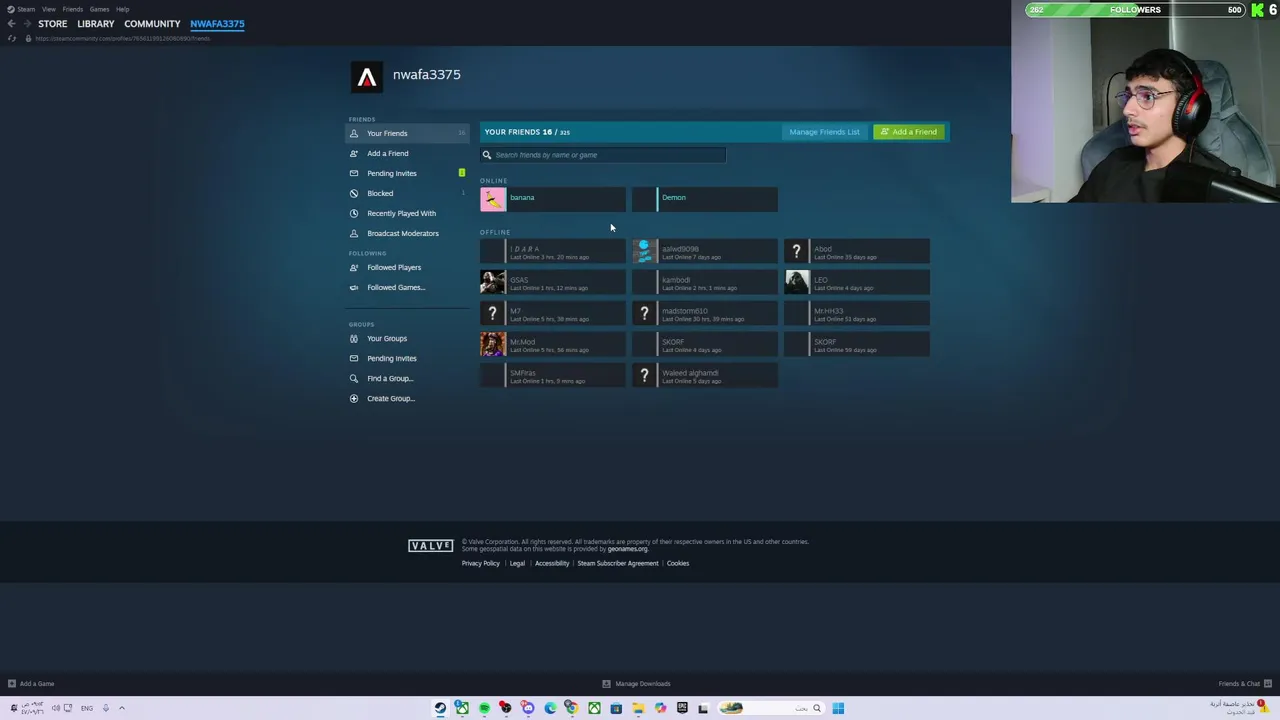The width and height of the screenshot is (1280, 720).
Task: Open the Games menu
Action: point(99,9)
